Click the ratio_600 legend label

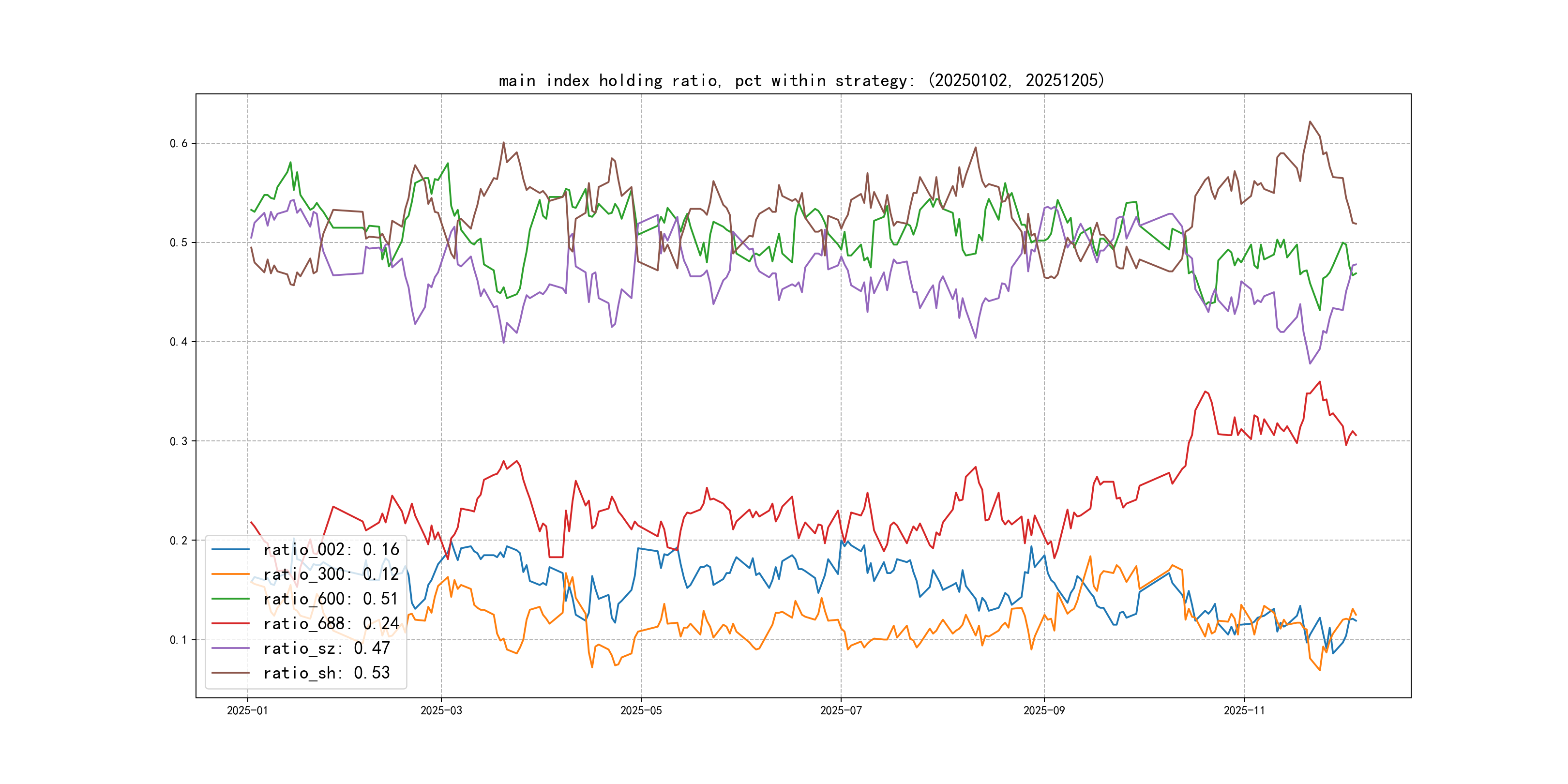331,599
